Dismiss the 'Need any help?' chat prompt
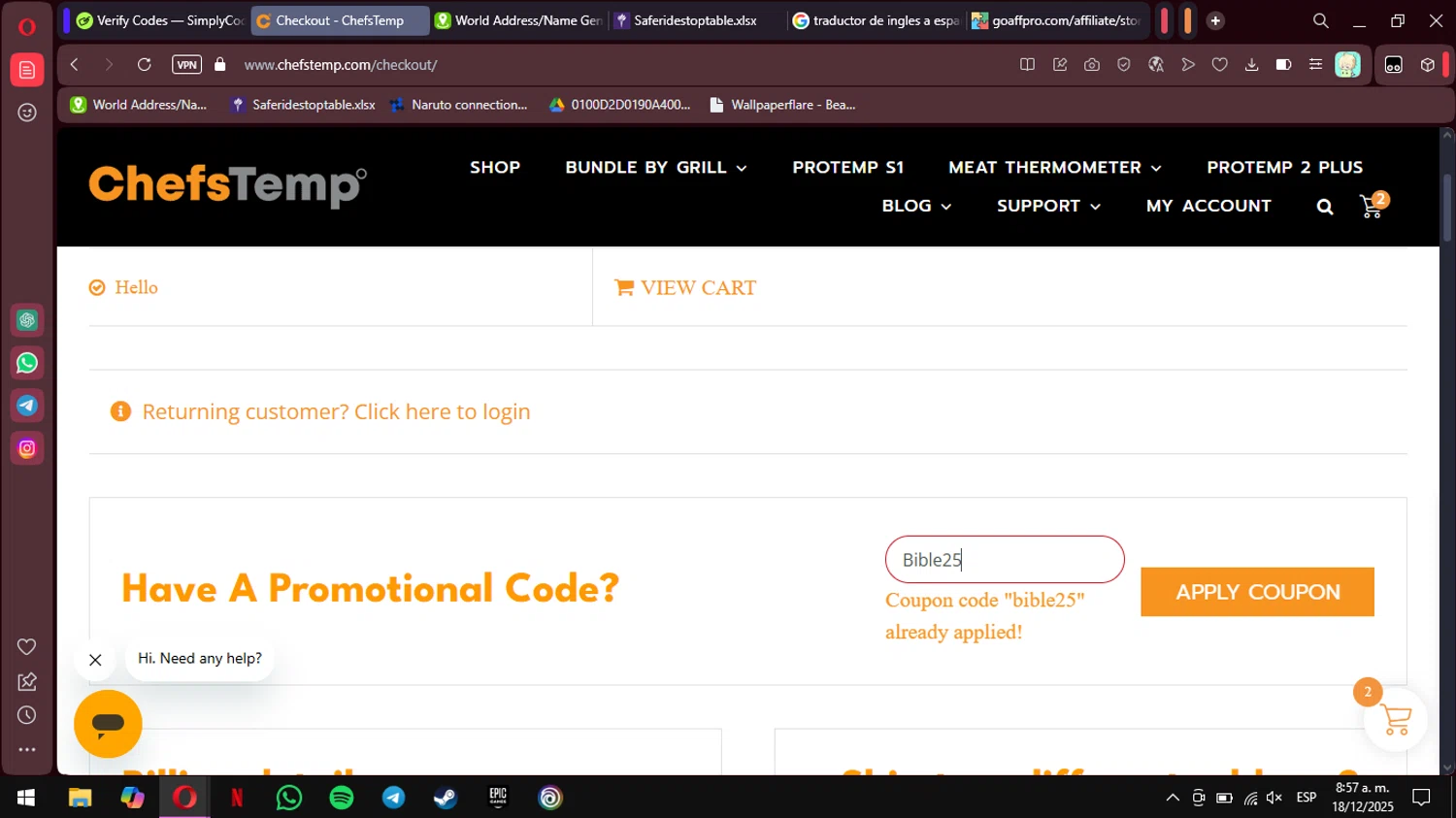This screenshot has height=818, width=1456. click(95, 660)
